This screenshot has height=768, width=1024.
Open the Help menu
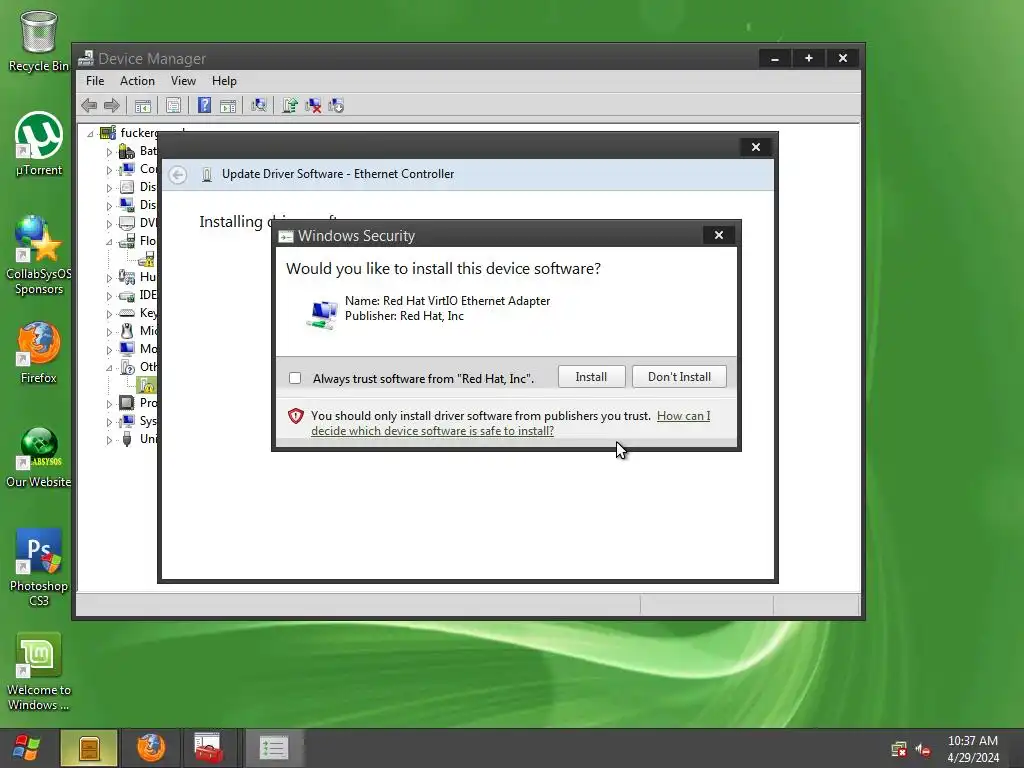[224, 81]
